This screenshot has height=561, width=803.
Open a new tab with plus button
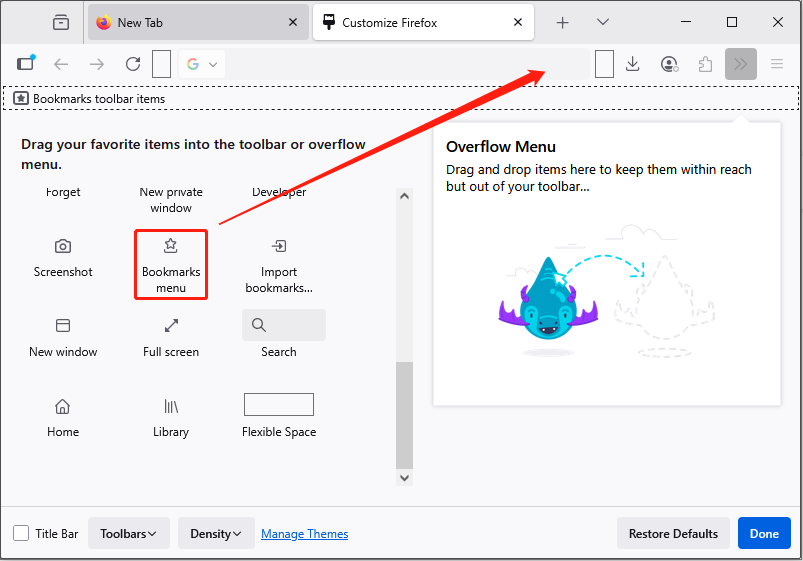(563, 22)
